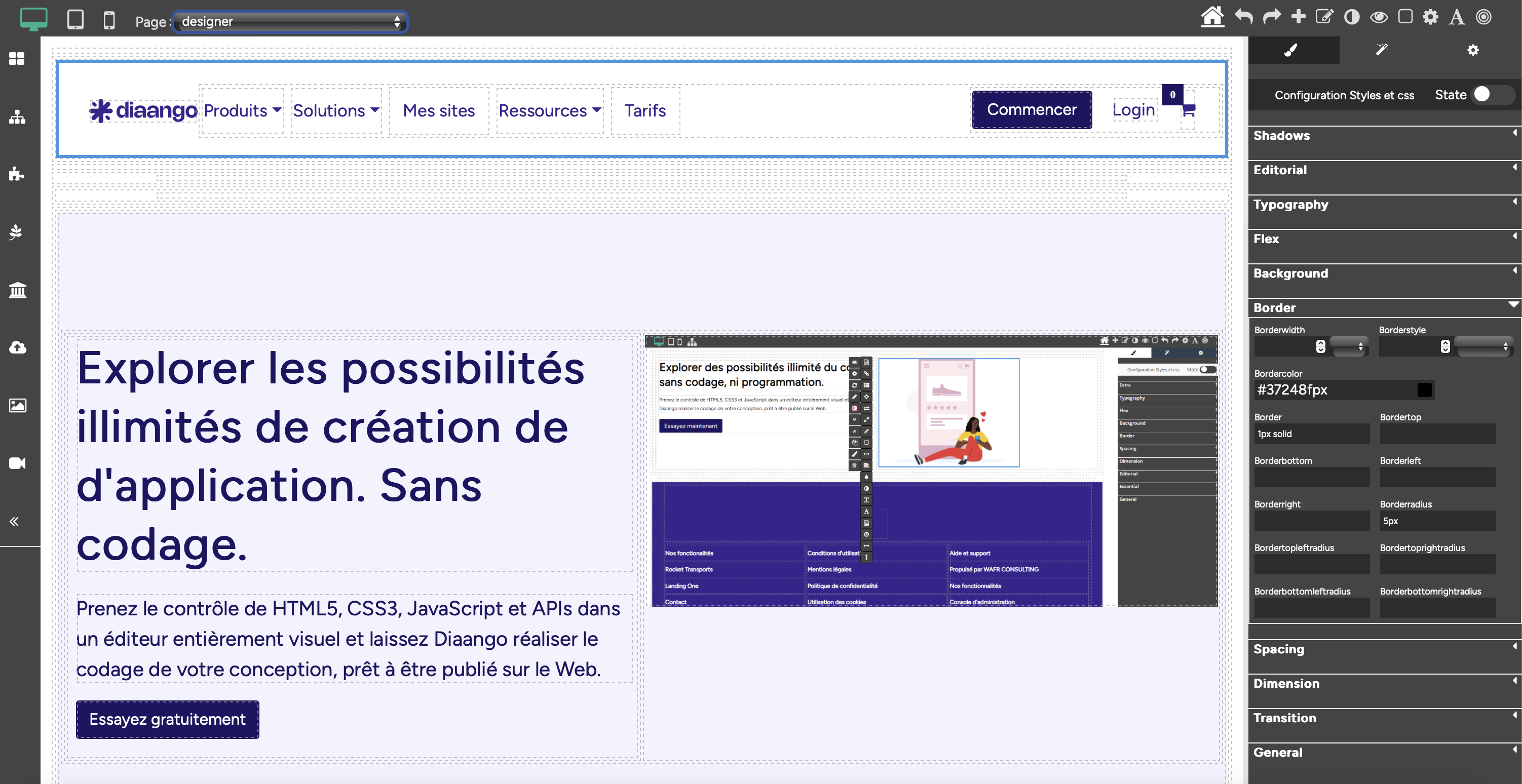Switch to tablet preview device icon

[x=75, y=19]
